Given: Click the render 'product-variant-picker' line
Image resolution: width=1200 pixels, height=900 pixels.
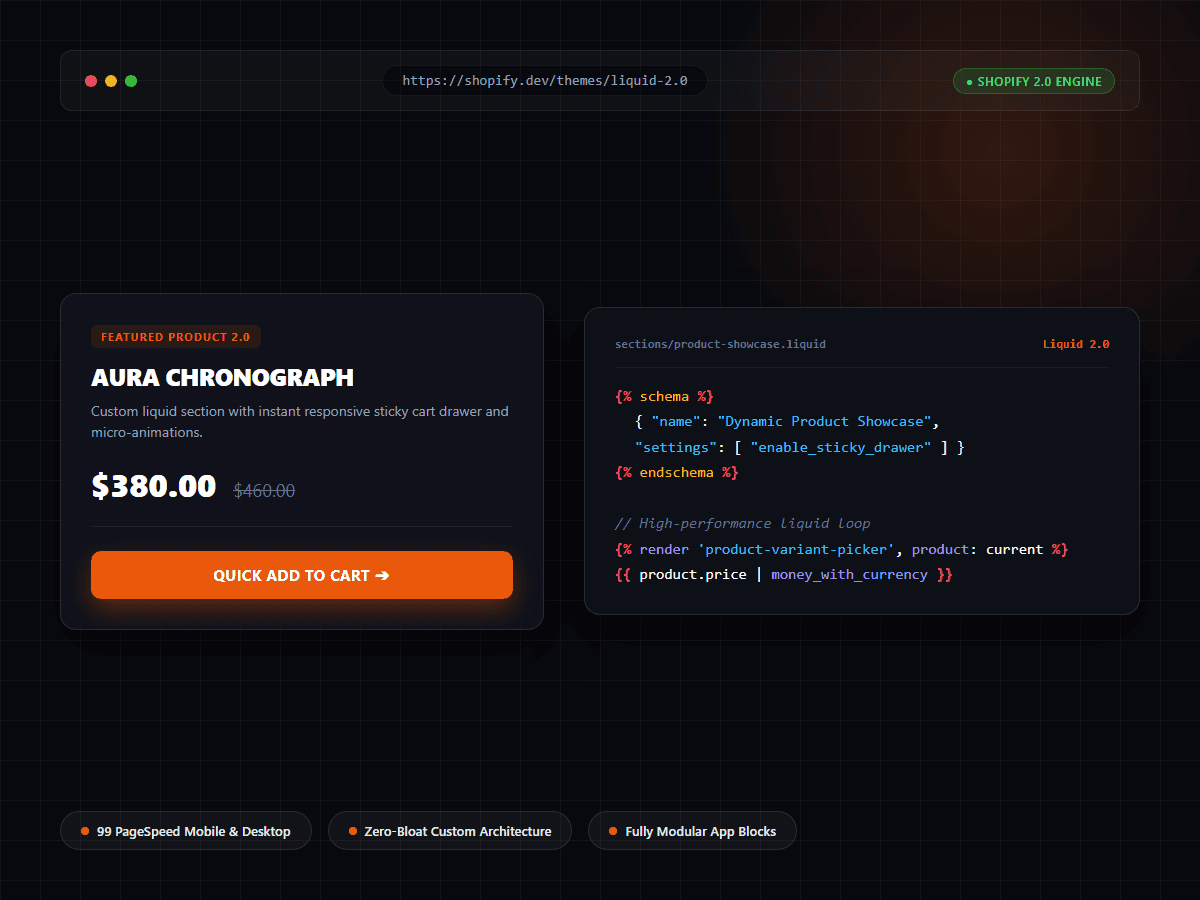Looking at the screenshot, I should pyautogui.click(x=842, y=549).
